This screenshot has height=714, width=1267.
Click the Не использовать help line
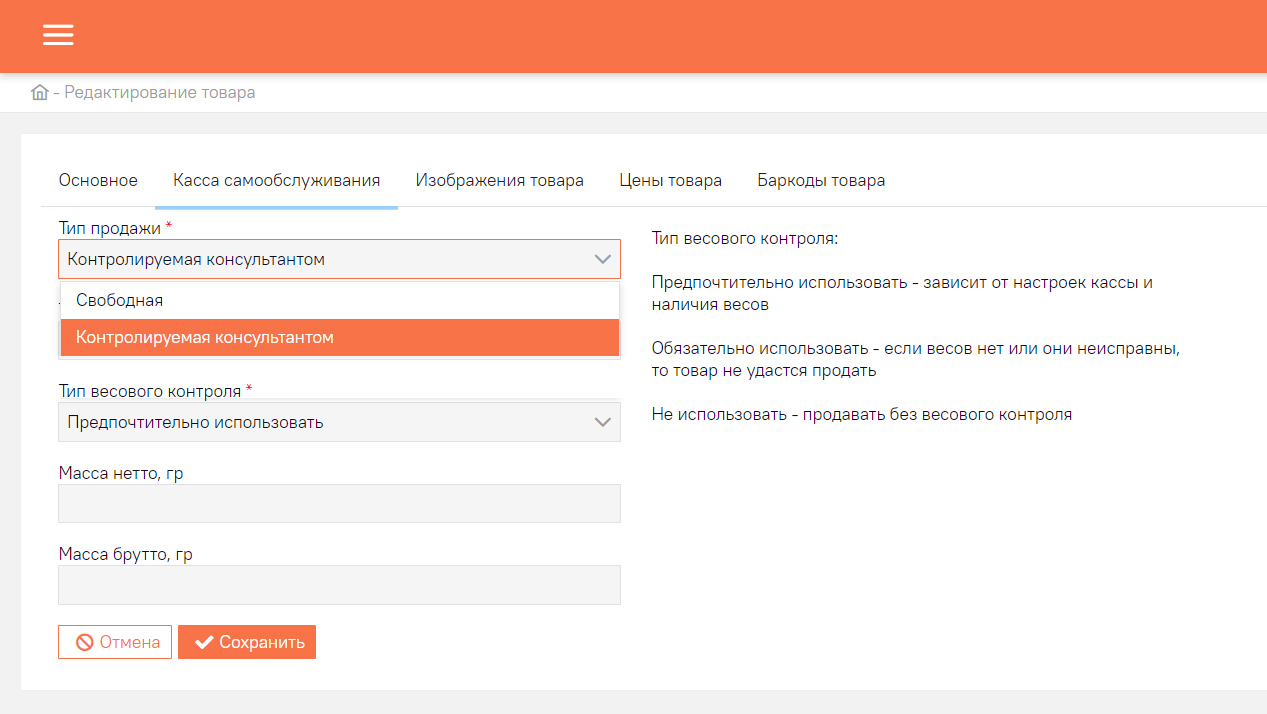(862, 414)
